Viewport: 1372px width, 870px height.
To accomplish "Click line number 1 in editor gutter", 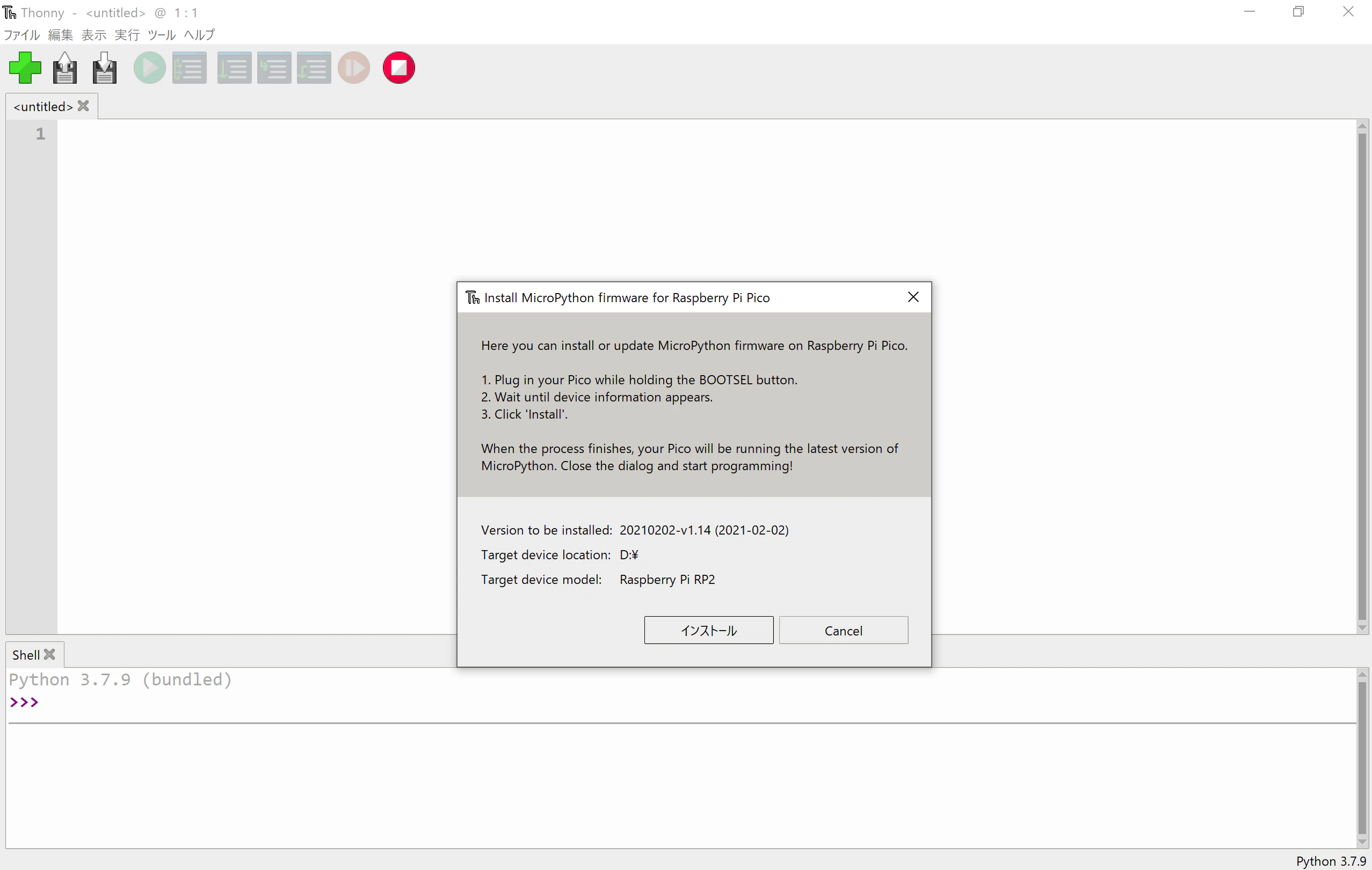I will (40, 134).
